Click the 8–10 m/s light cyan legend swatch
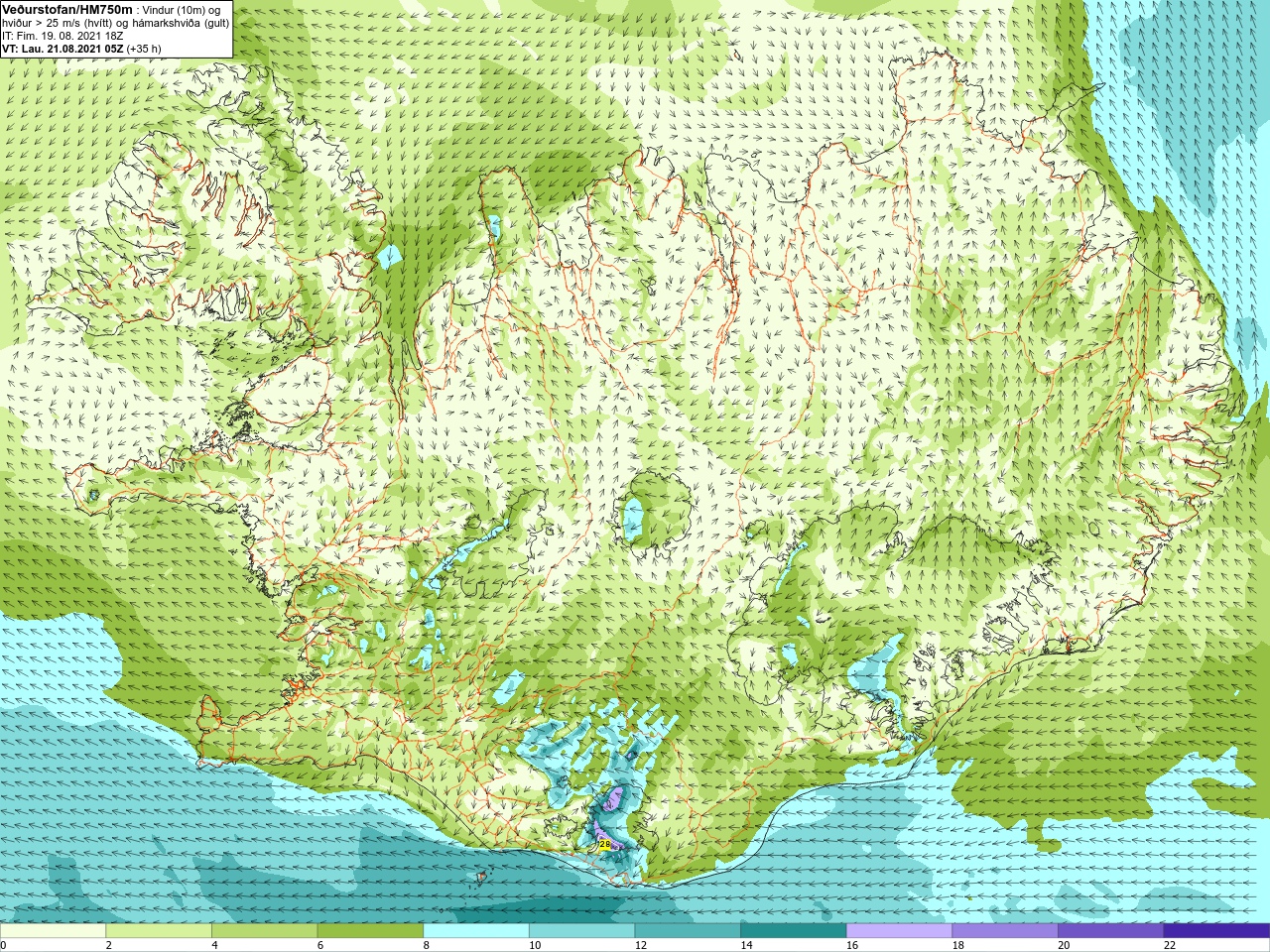This screenshot has width=1270, height=952. point(476,931)
